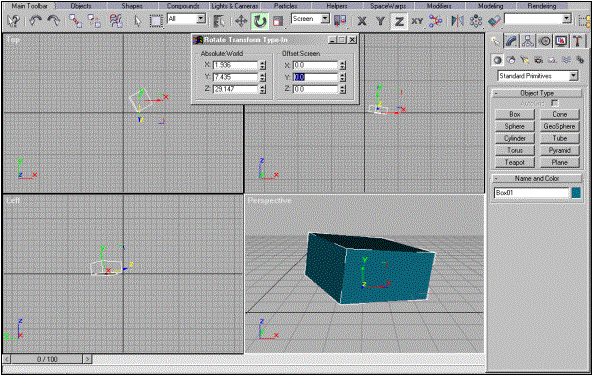
Task: Click the Teapot object type button
Action: tap(515, 162)
